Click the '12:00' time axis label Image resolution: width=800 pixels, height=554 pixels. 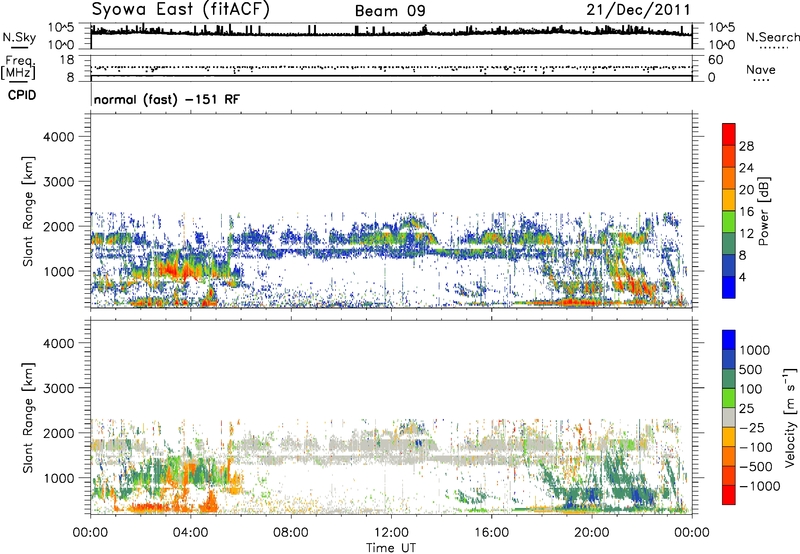[x=391, y=533]
